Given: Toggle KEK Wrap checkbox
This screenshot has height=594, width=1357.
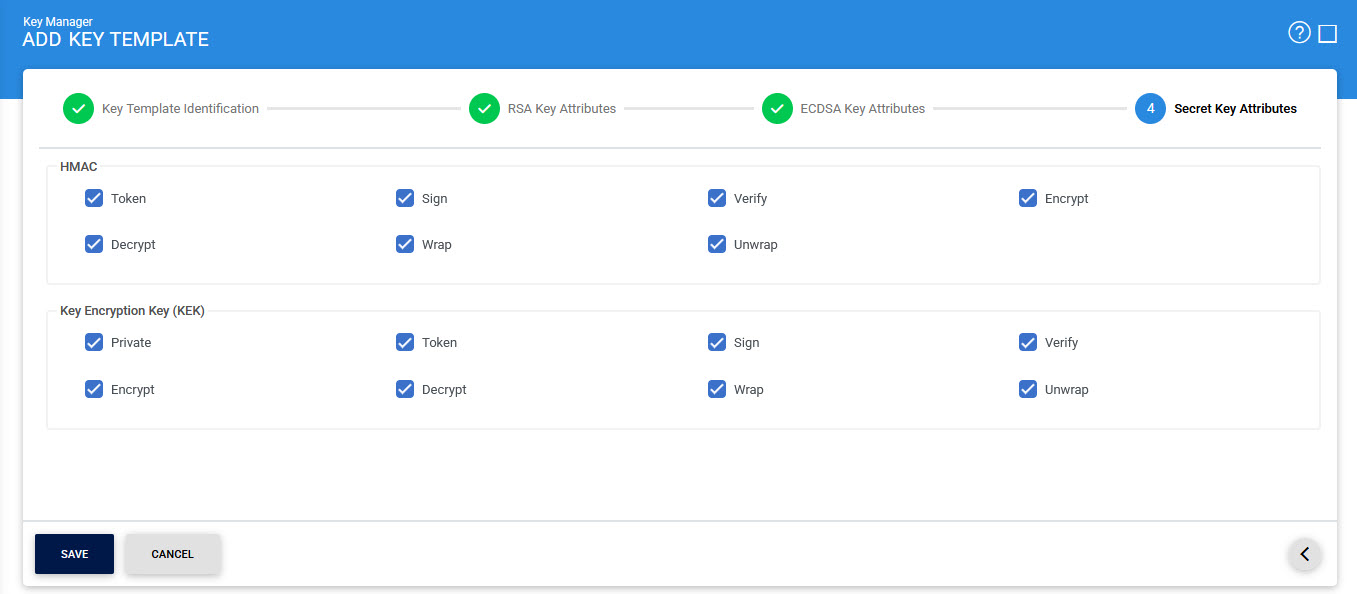Looking at the screenshot, I should point(717,389).
